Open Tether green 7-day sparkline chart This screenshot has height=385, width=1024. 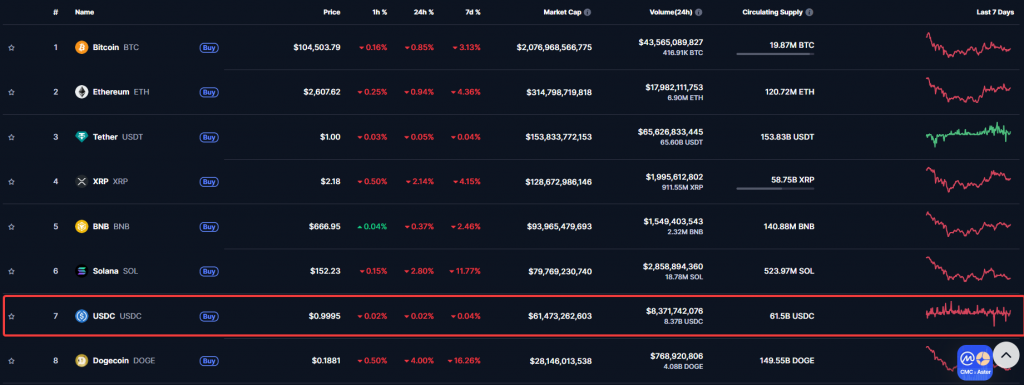[968, 134]
